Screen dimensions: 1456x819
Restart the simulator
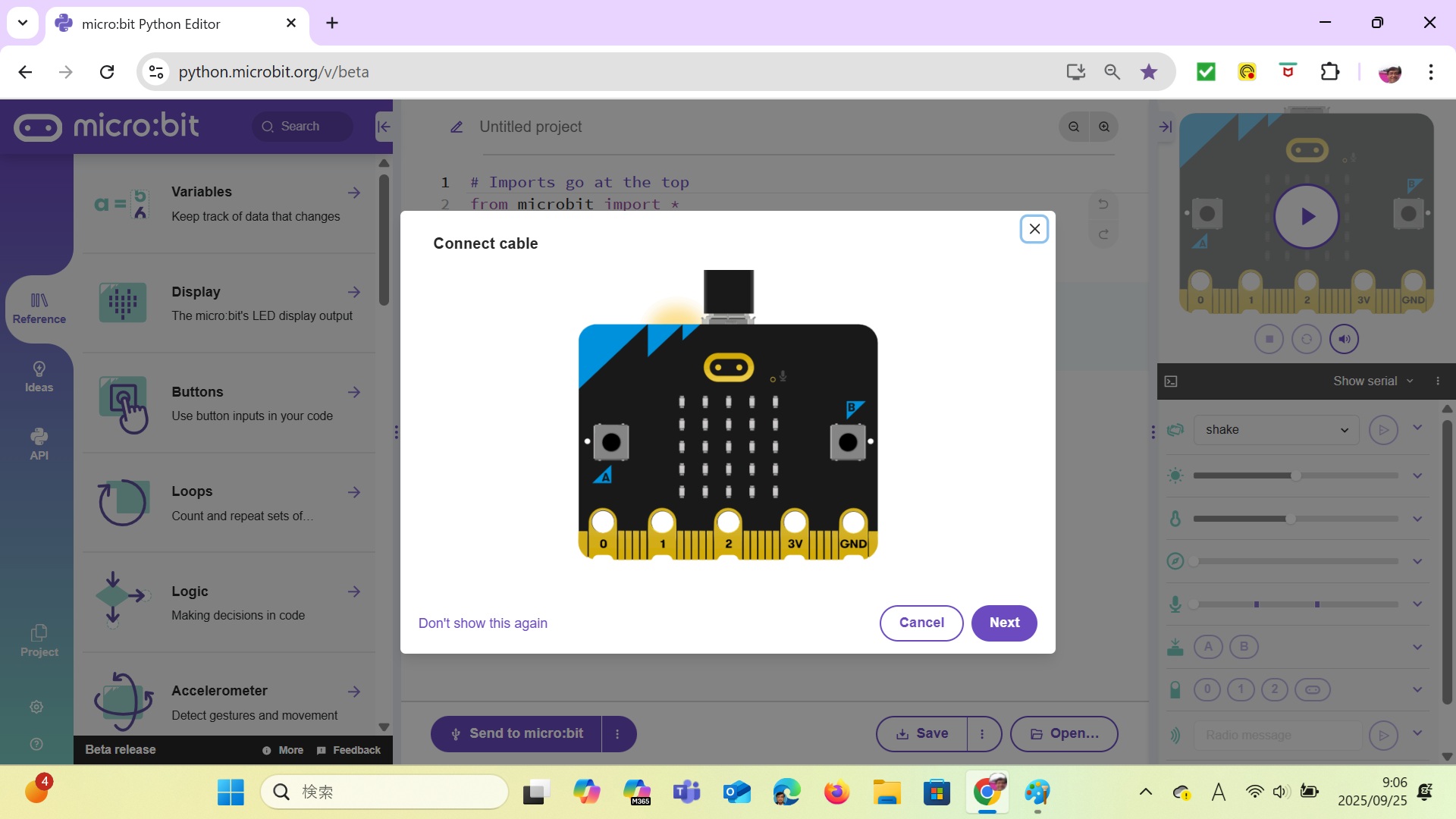tap(1306, 339)
